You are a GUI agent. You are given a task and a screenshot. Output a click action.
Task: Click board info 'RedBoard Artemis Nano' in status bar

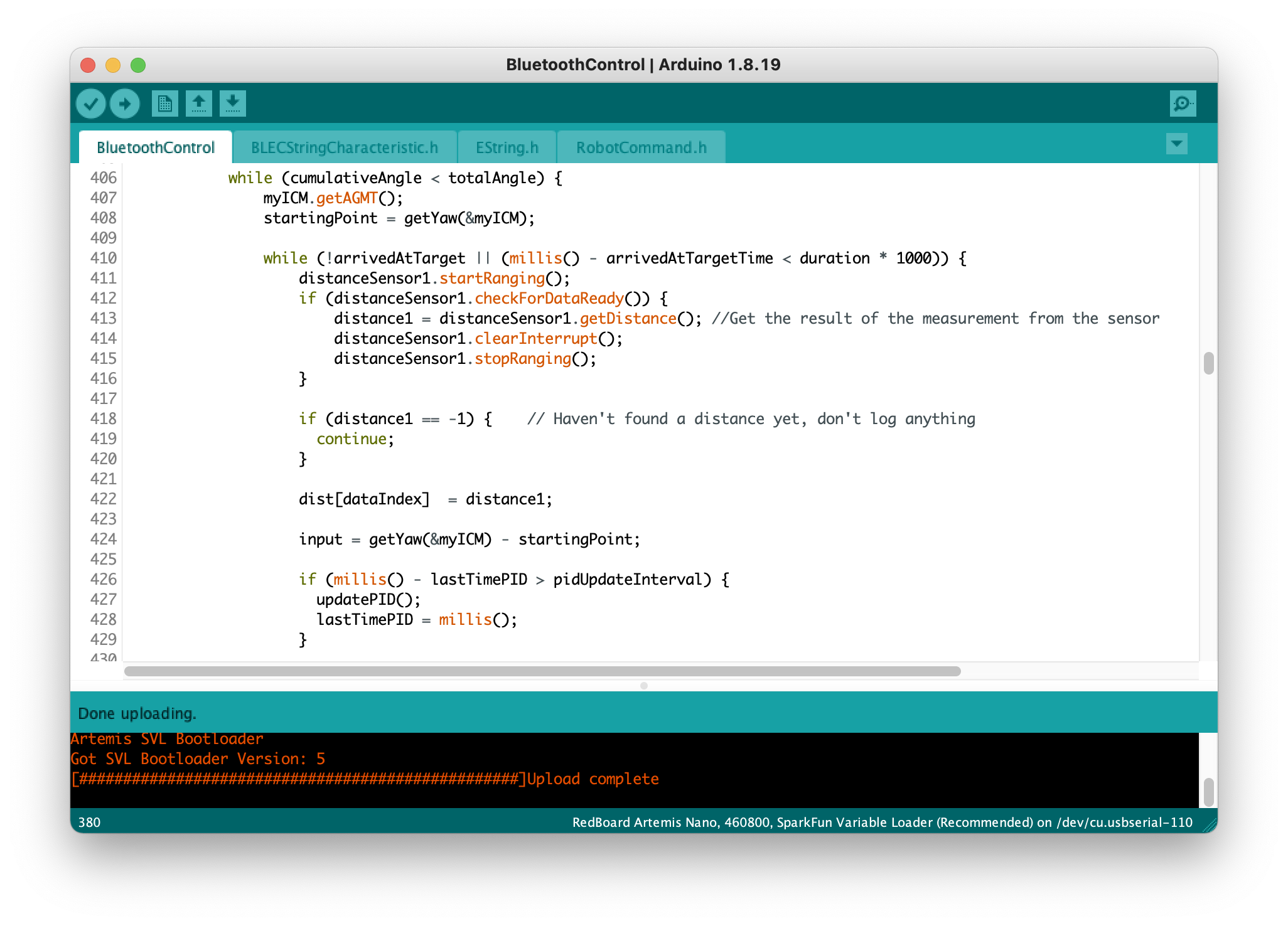645,822
